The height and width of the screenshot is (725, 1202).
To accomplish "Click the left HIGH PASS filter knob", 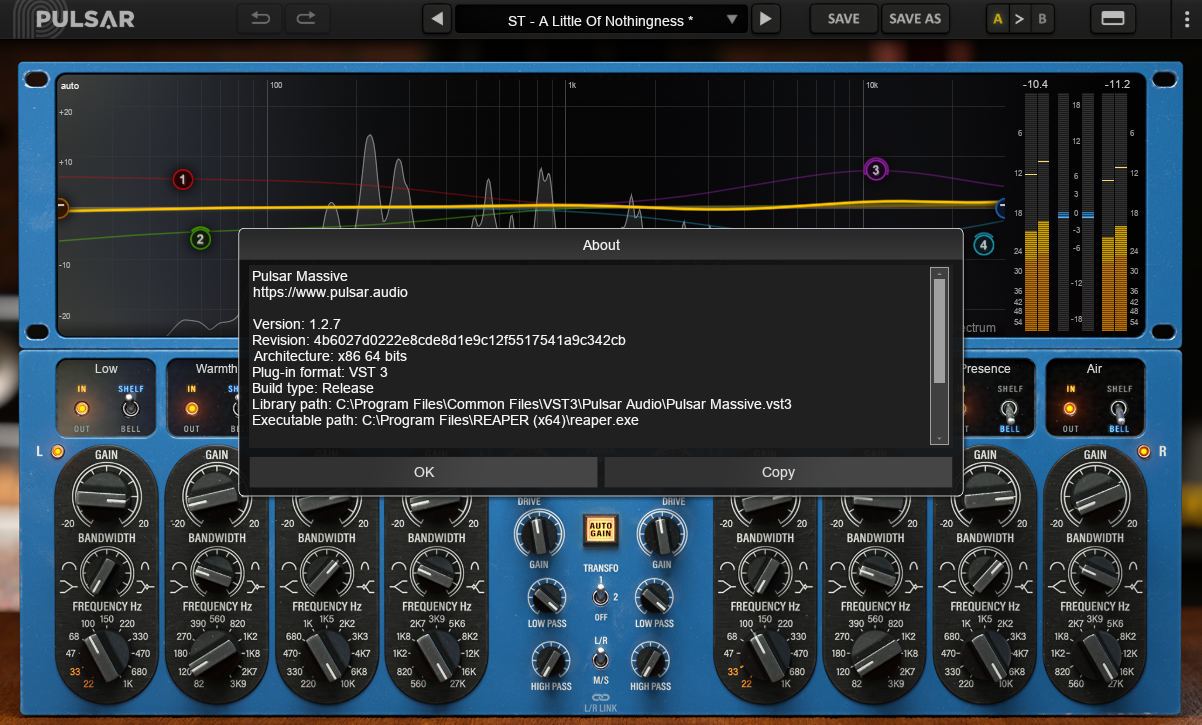I will point(549,661).
